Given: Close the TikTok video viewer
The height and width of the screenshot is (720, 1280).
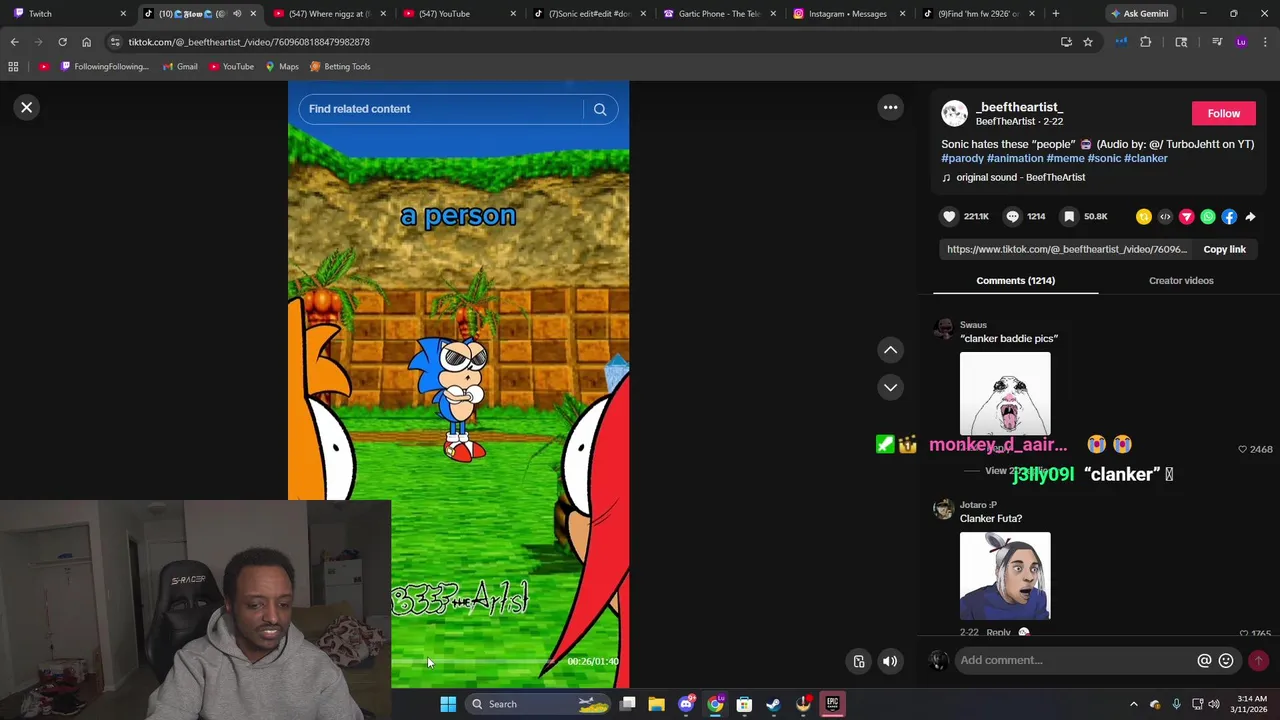Looking at the screenshot, I should point(27,107).
